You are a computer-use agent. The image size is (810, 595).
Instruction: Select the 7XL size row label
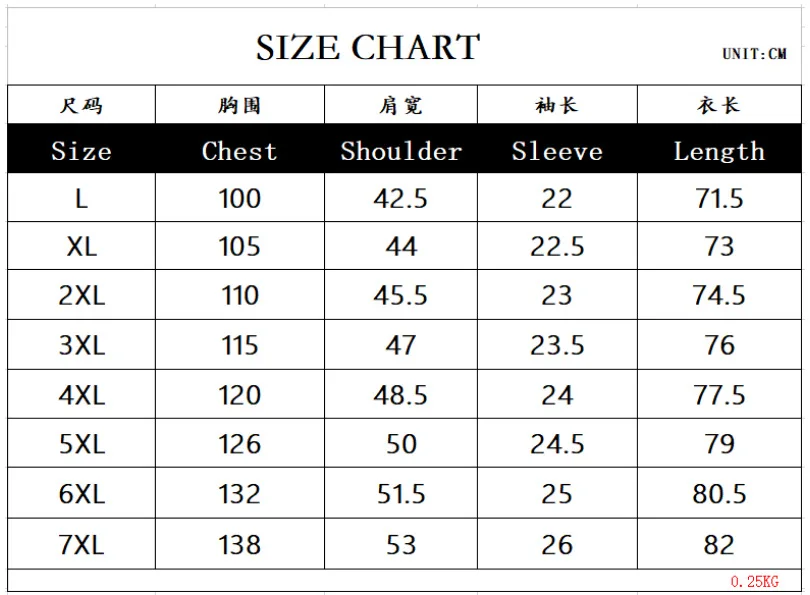tap(81, 545)
